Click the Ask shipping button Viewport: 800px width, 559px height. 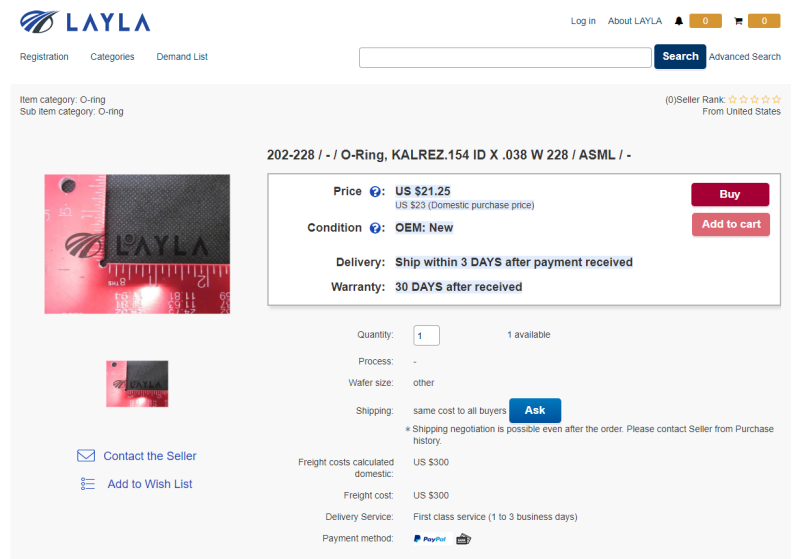pos(535,411)
